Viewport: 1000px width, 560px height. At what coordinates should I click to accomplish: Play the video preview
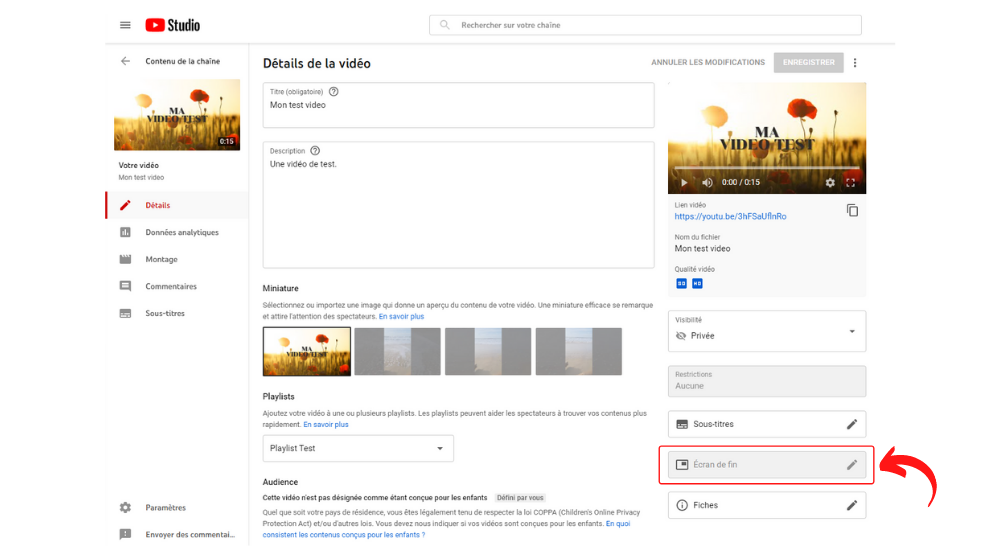pos(684,182)
